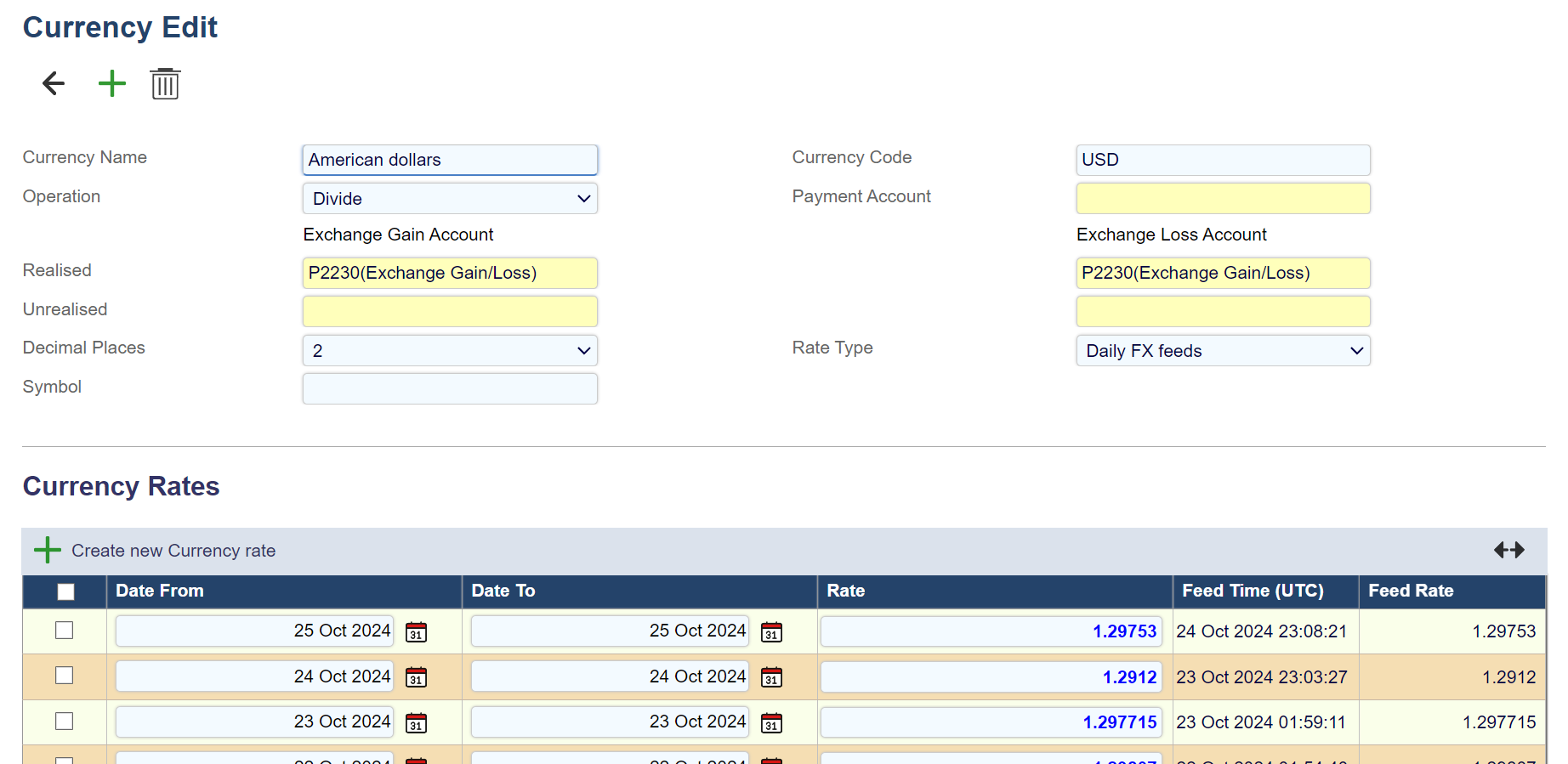The height and width of the screenshot is (764, 1568).
Task: Click the expand width double-arrow icon
Action: 1508,551
